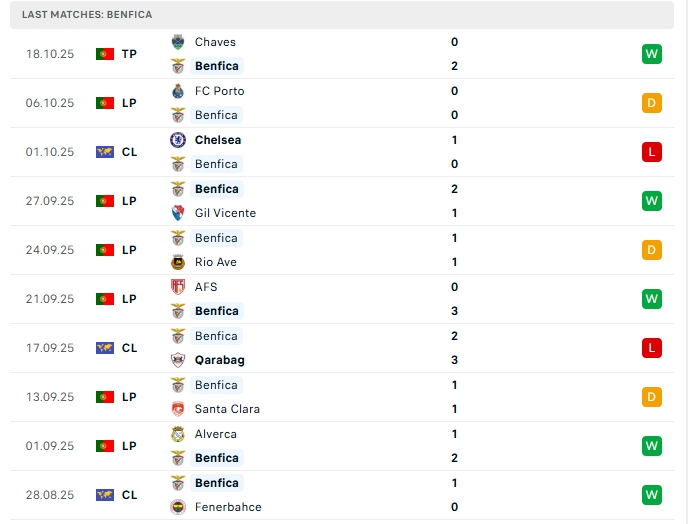Click the Chaves team crest
The width and height of the screenshot is (688, 524).
coord(178,42)
